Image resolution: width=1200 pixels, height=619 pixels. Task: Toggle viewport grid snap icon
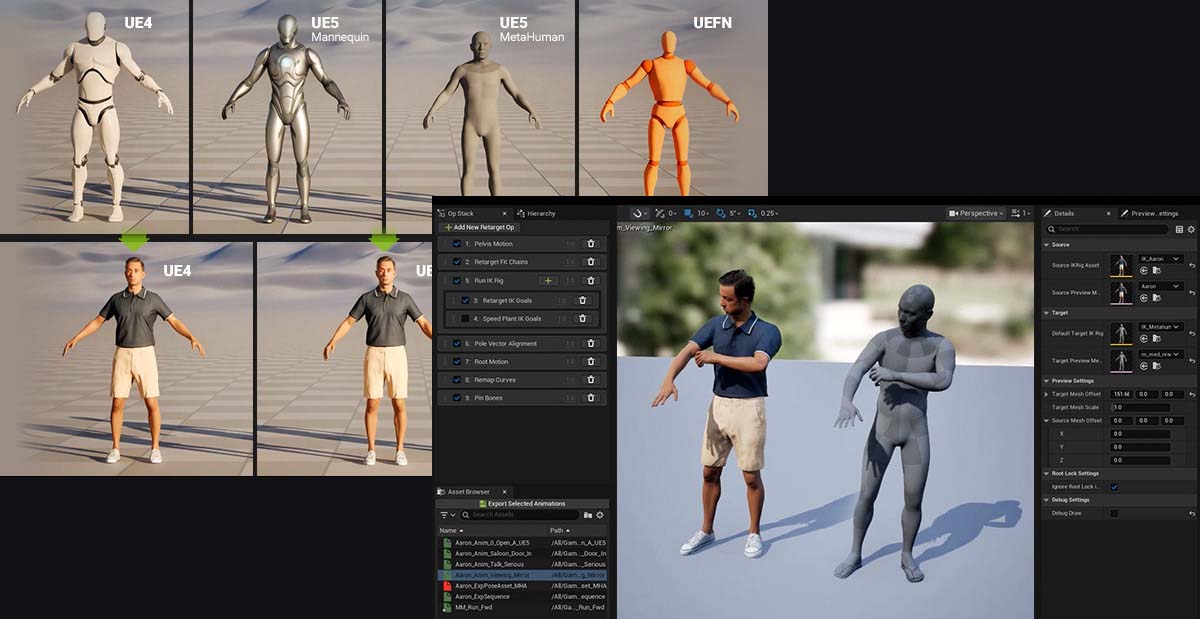690,213
